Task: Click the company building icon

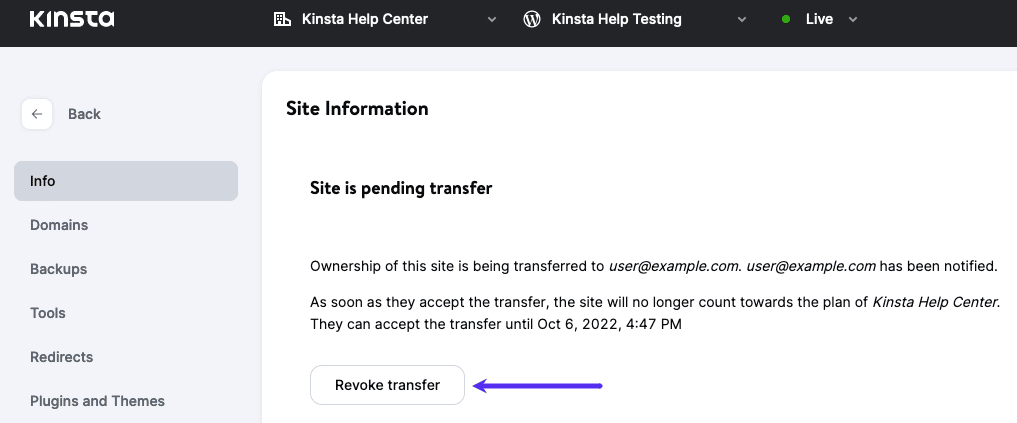Action: (x=282, y=19)
